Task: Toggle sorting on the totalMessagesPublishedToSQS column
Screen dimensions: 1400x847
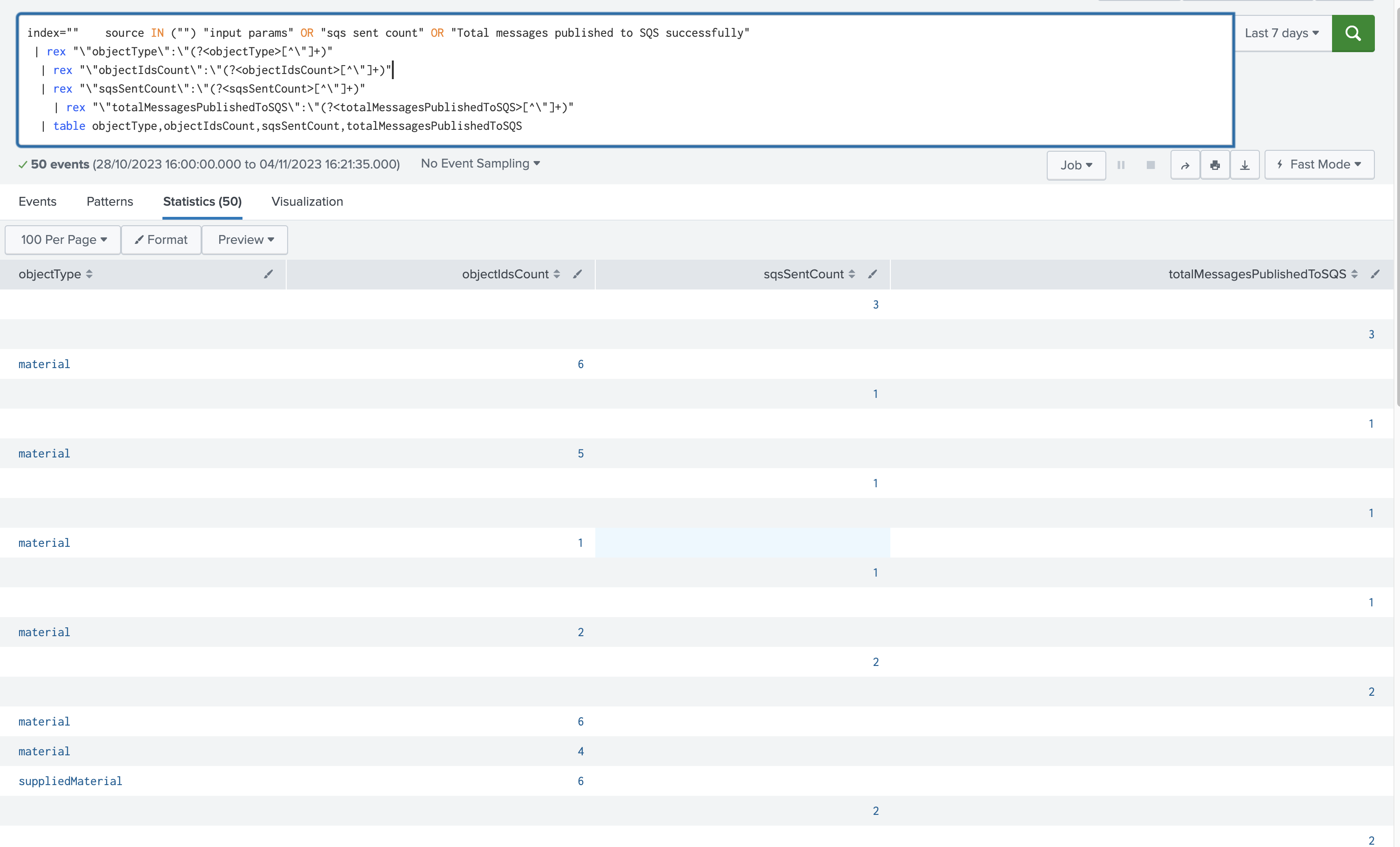Action: 1356,274
